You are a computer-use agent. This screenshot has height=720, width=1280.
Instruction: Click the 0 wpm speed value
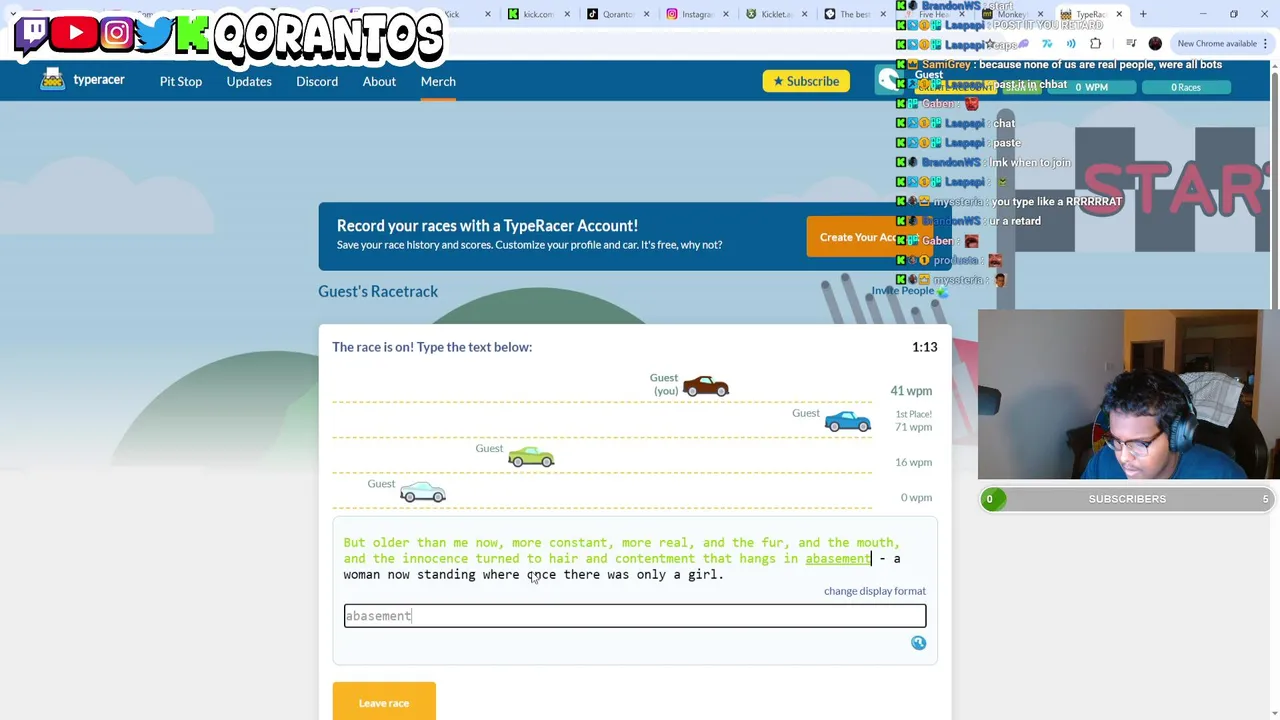pyautogui.click(x=916, y=497)
